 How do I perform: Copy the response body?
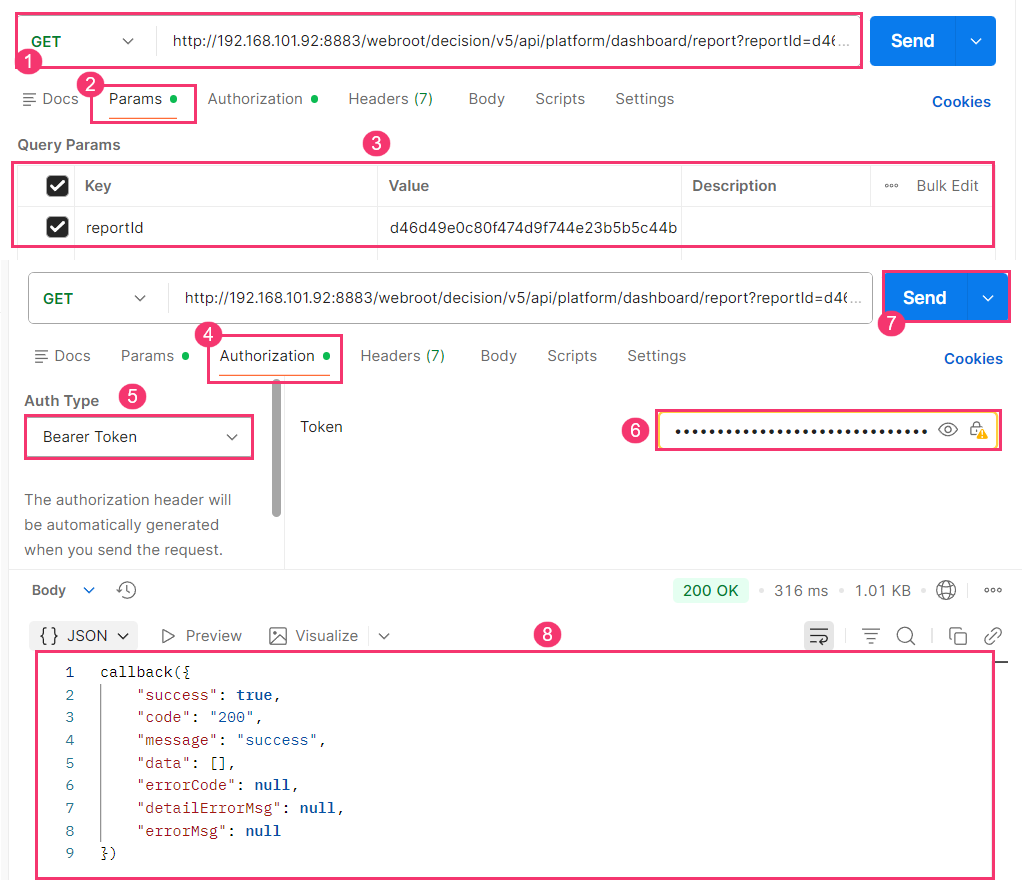[x=957, y=636]
